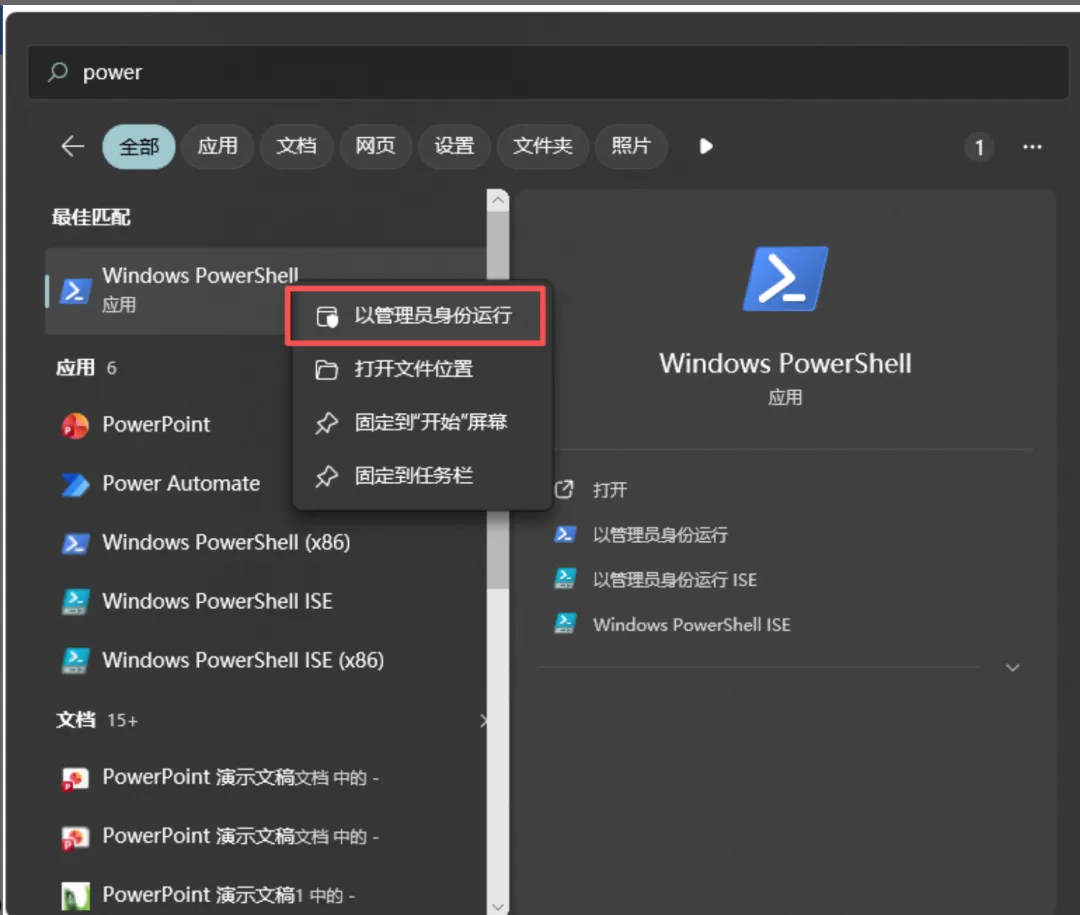
Task: Click the shield icon beside 以管理员身份运行
Action: click(x=327, y=316)
